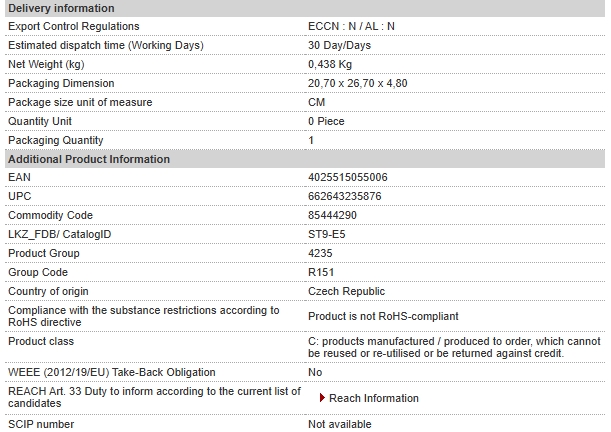Click the Product Group value 4235
Screen dimensions: 611x432
coord(320,253)
